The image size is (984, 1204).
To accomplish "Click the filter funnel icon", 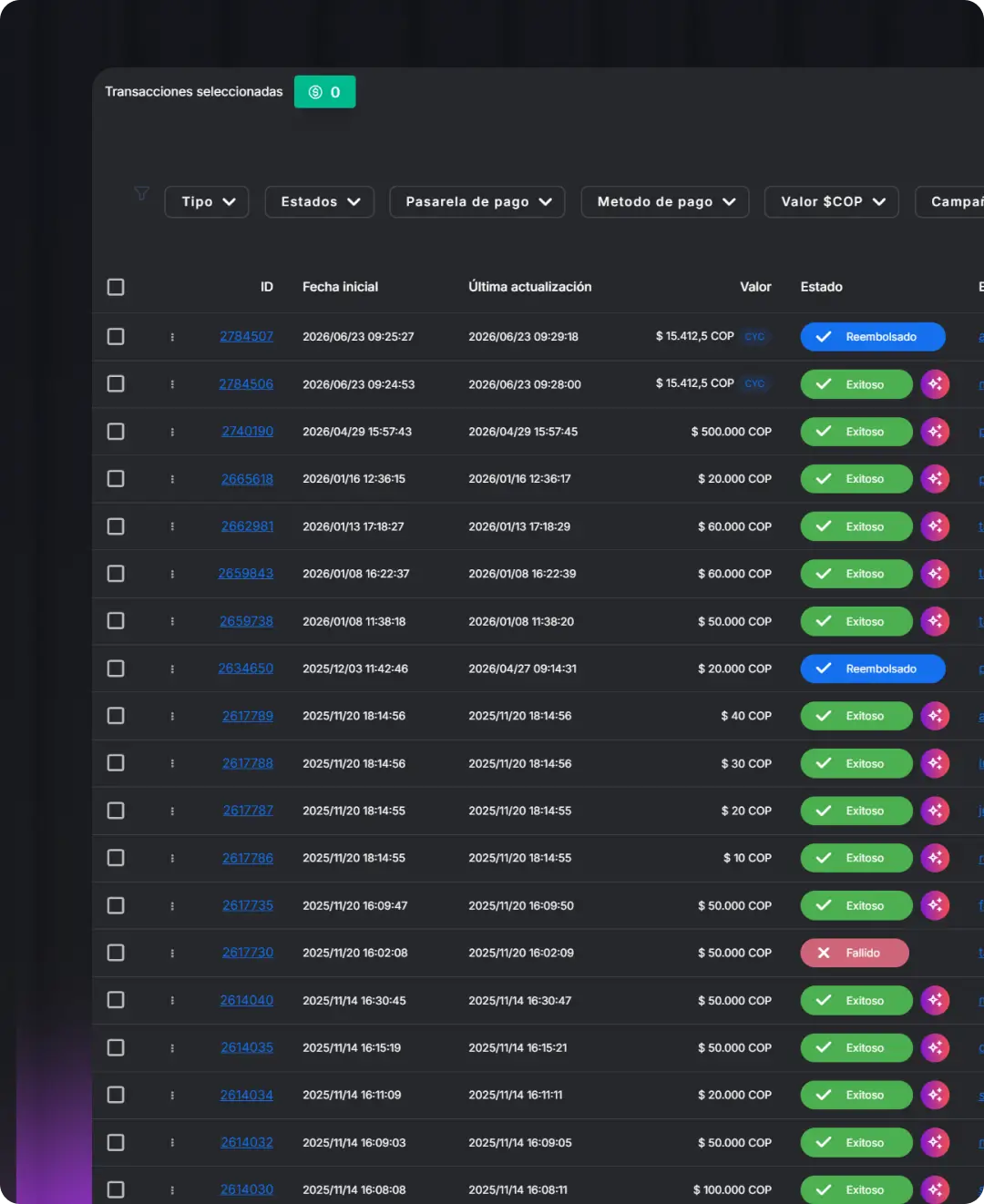I will (x=141, y=193).
